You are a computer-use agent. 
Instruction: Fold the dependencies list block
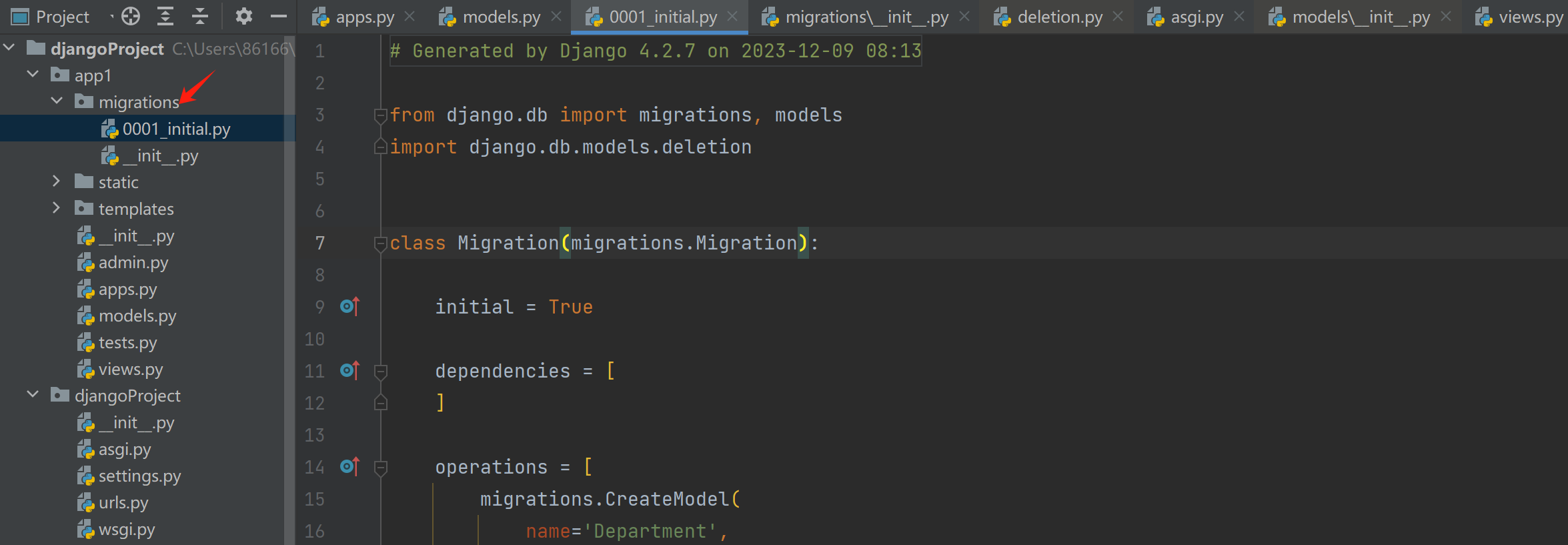pos(381,371)
